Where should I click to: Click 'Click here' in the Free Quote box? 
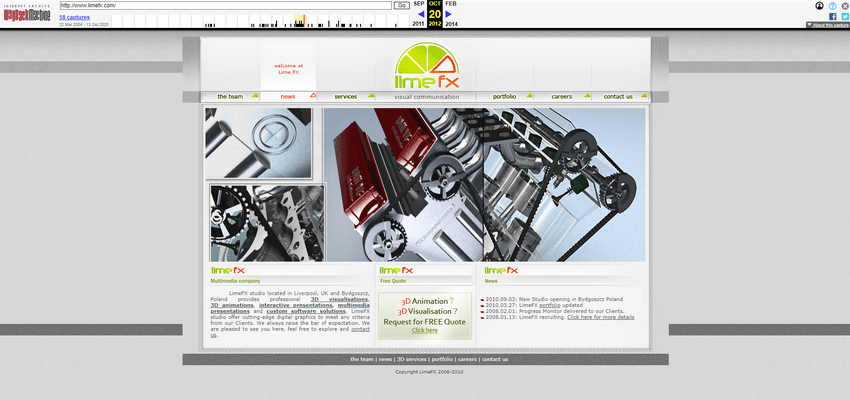coord(424,330)
